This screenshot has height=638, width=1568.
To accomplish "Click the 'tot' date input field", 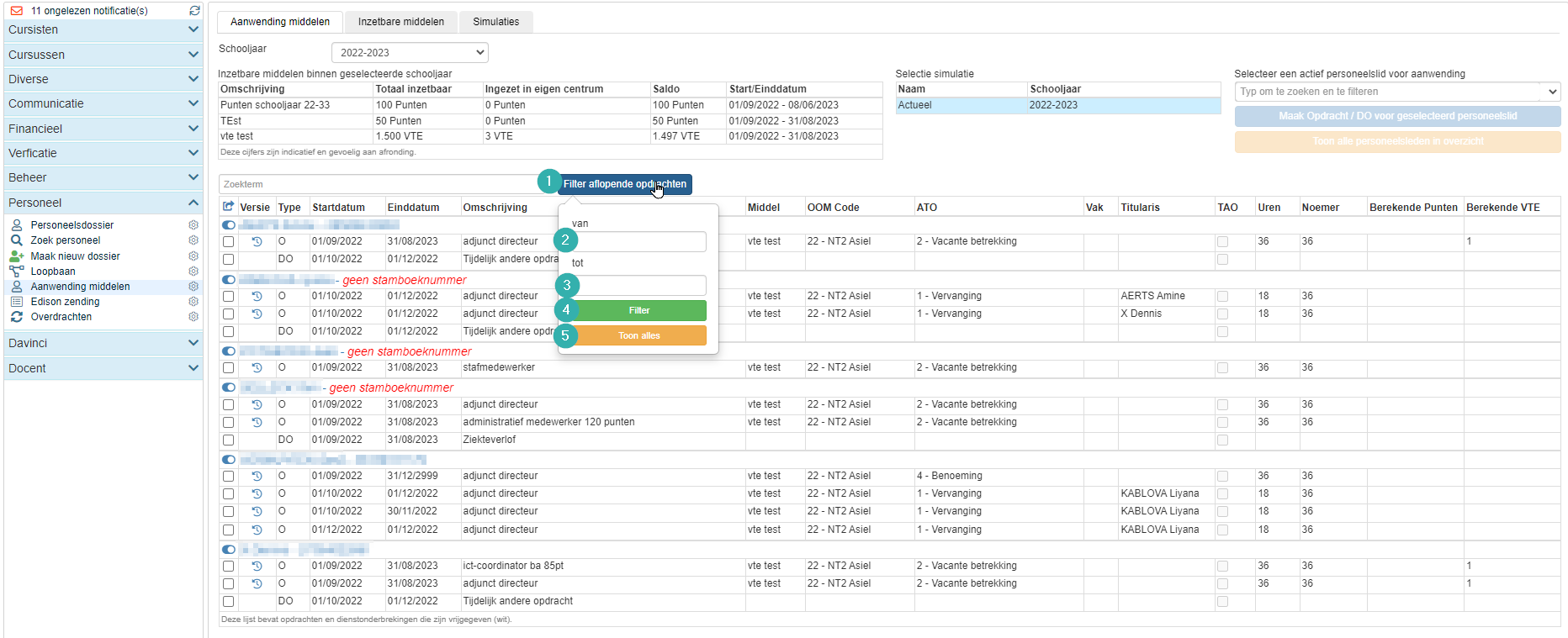I will click(x=639, y=285).
